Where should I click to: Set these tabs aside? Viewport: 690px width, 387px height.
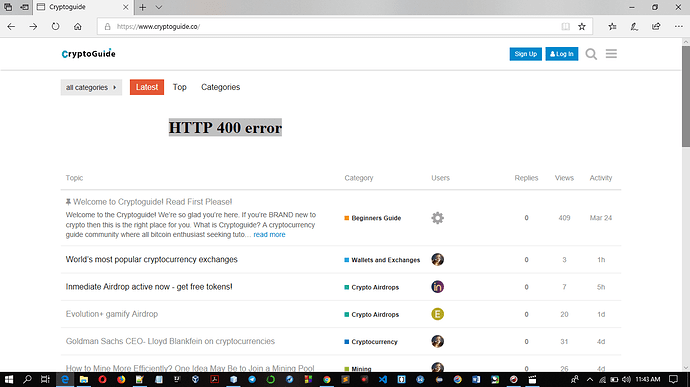pyautogui.click(x=25, y=7)
